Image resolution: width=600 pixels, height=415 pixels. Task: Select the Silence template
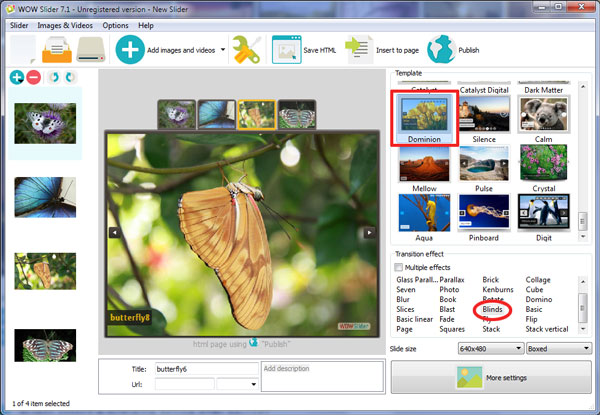(484, 118)
